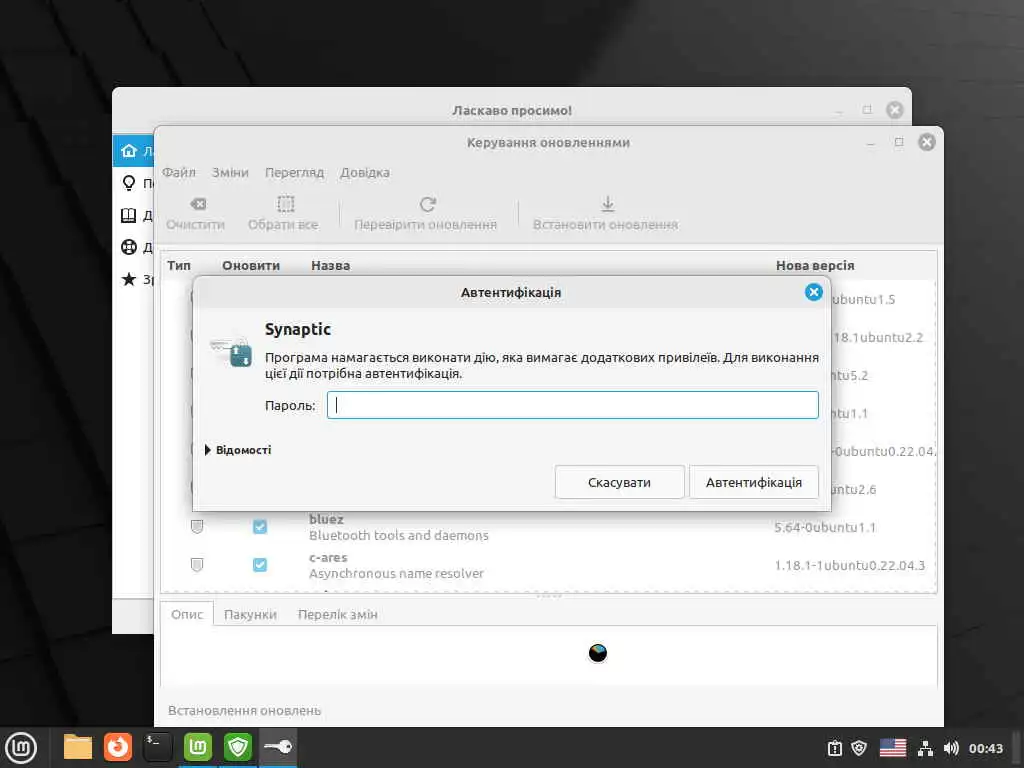Switch to the Mint Welcome taskbar item
1024x768 pixels.
click(198, 747)
